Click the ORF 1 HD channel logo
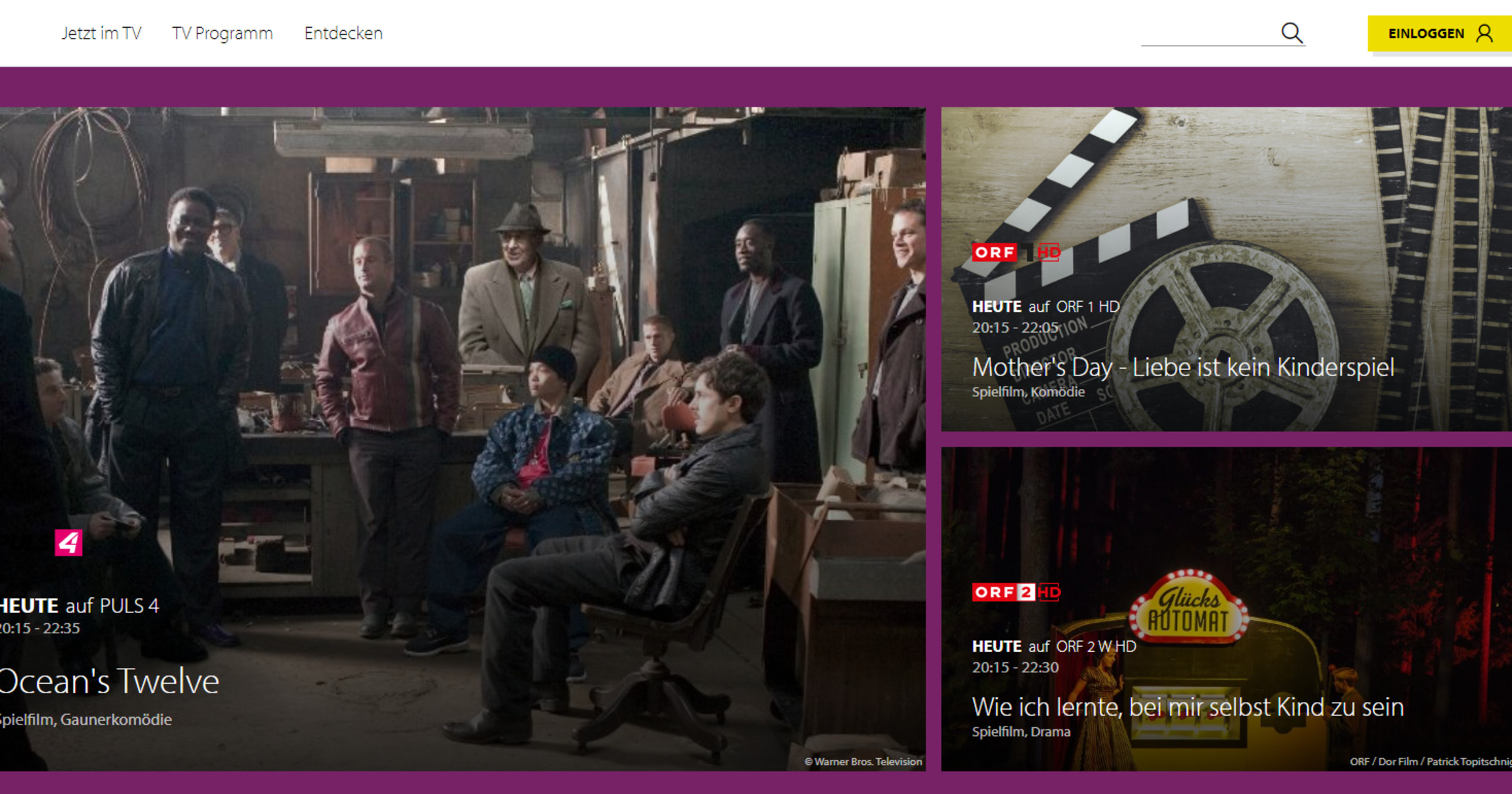Screen dimensions: 1512x794 pyautogui.click(x=1016, y=253)
